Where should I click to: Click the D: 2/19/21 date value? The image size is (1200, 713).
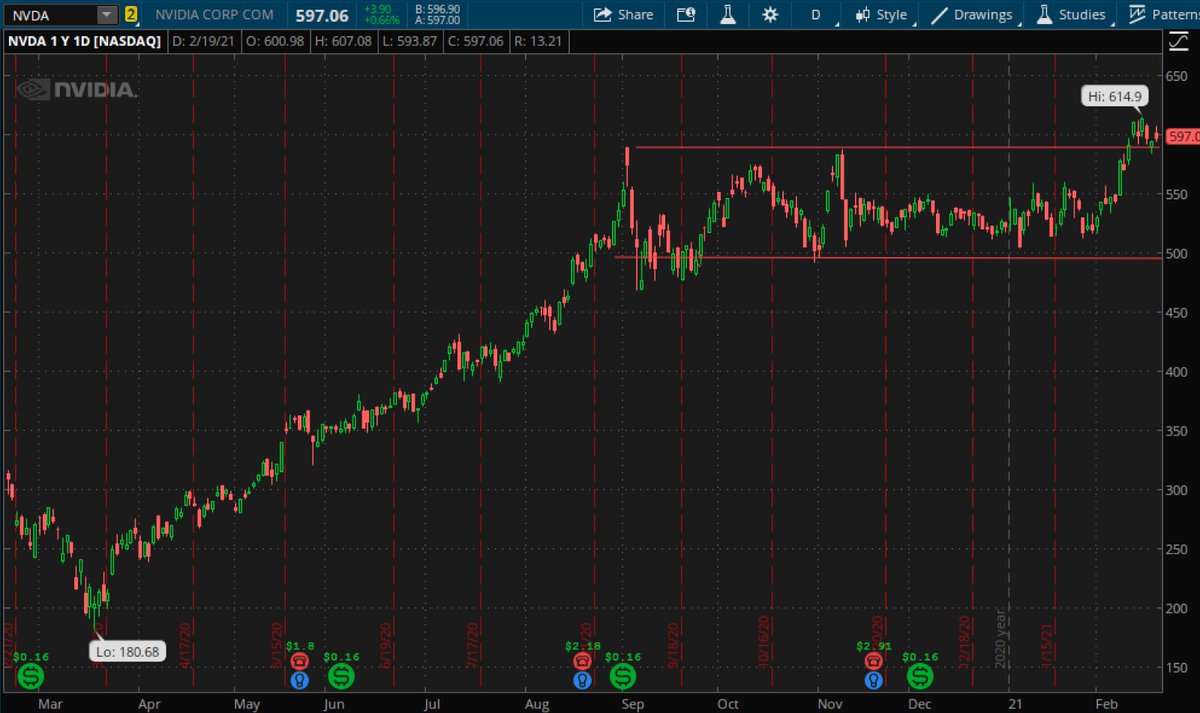(x=201, y=42)
